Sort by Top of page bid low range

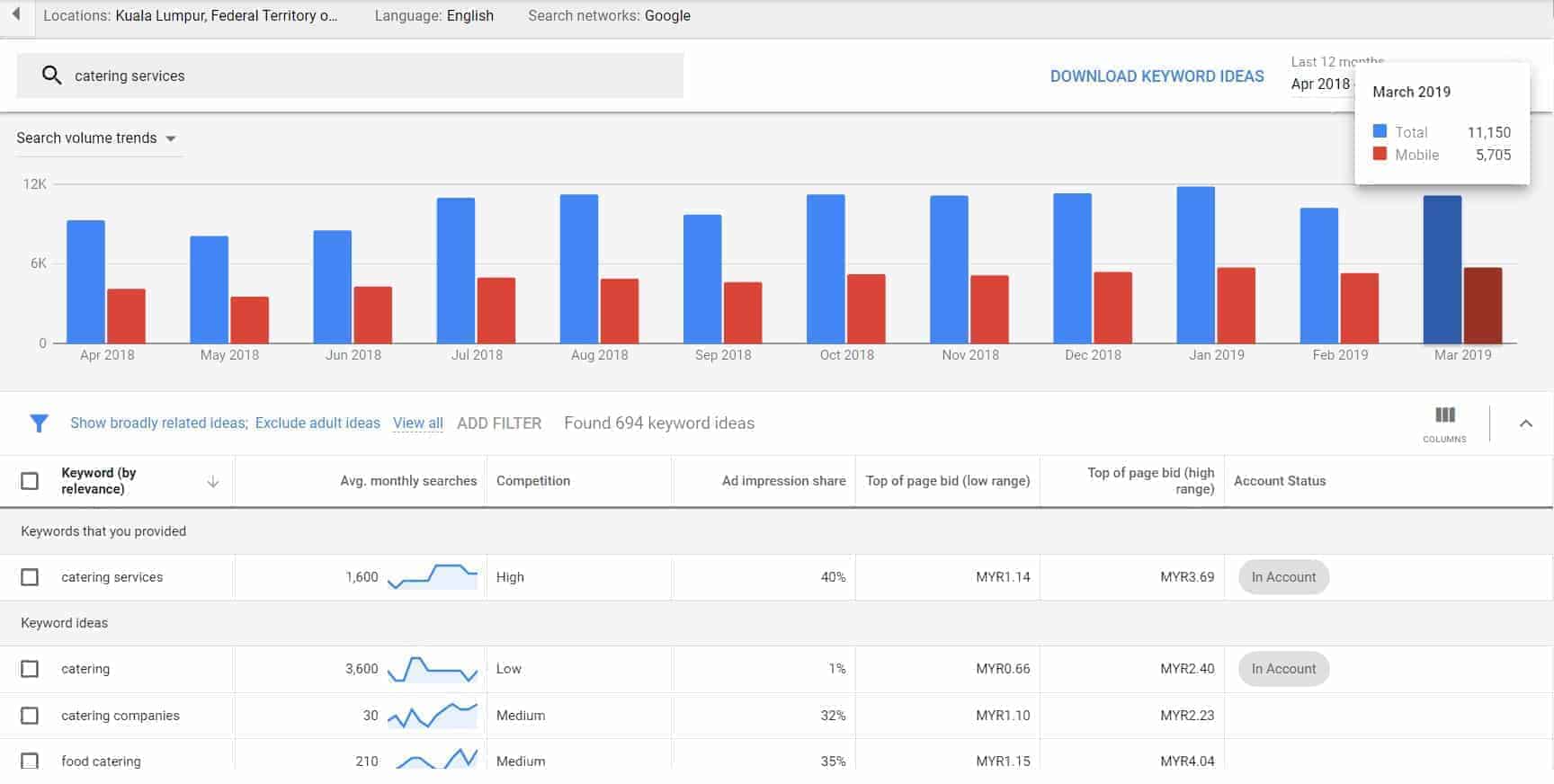[948, 481]
